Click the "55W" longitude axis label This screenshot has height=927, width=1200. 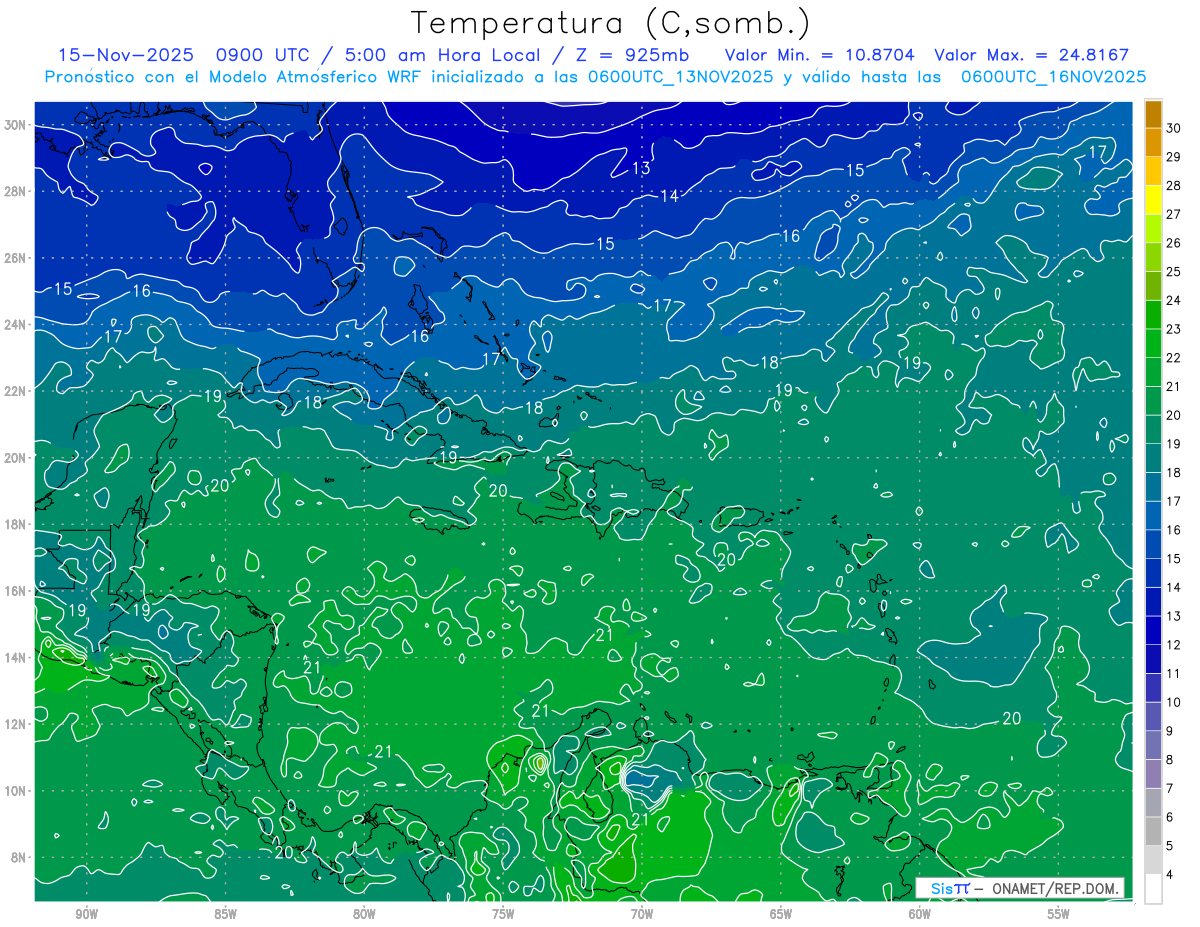tap(1058, 915)
